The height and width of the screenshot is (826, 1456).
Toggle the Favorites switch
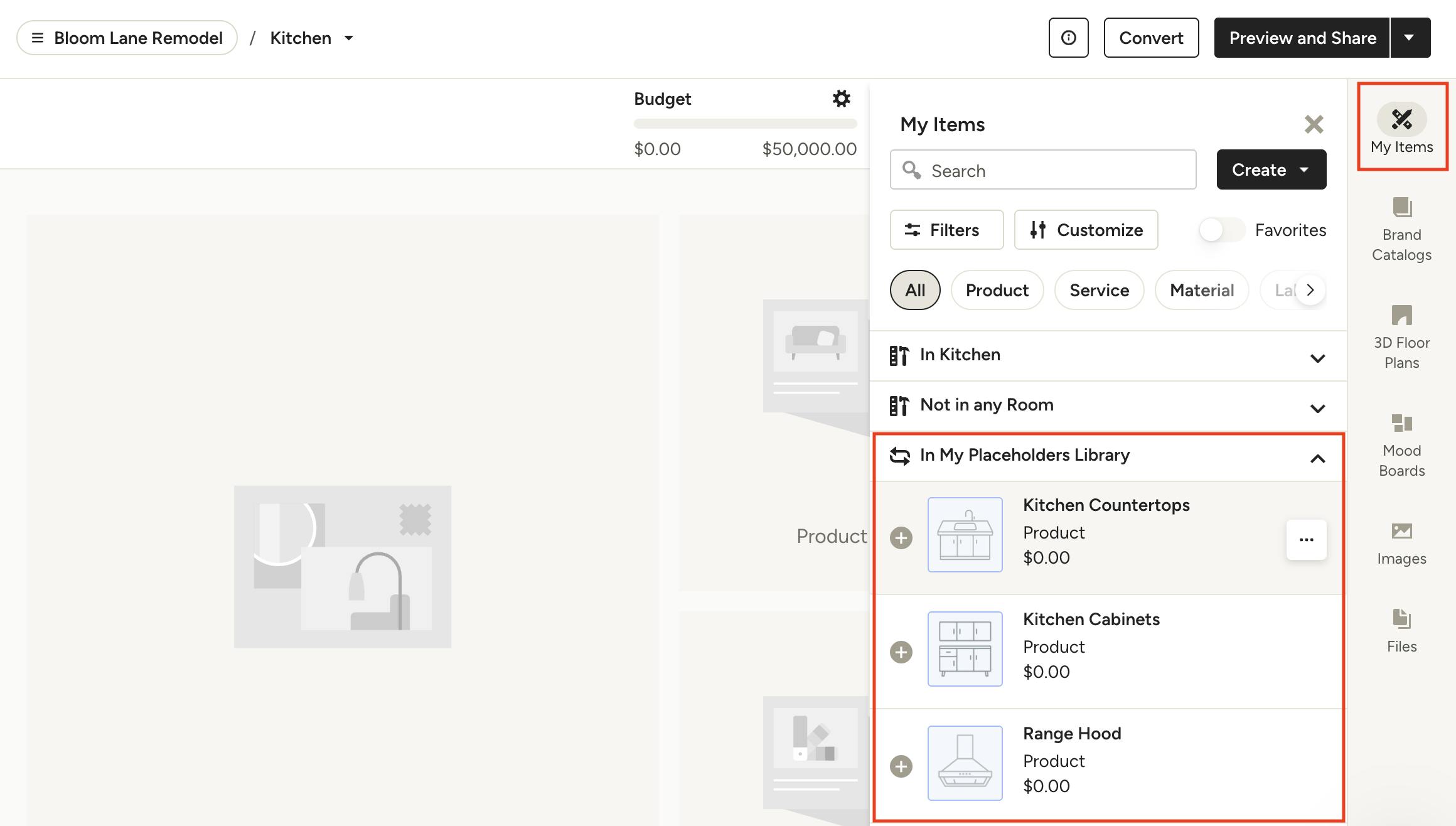tap(1221, 230)
